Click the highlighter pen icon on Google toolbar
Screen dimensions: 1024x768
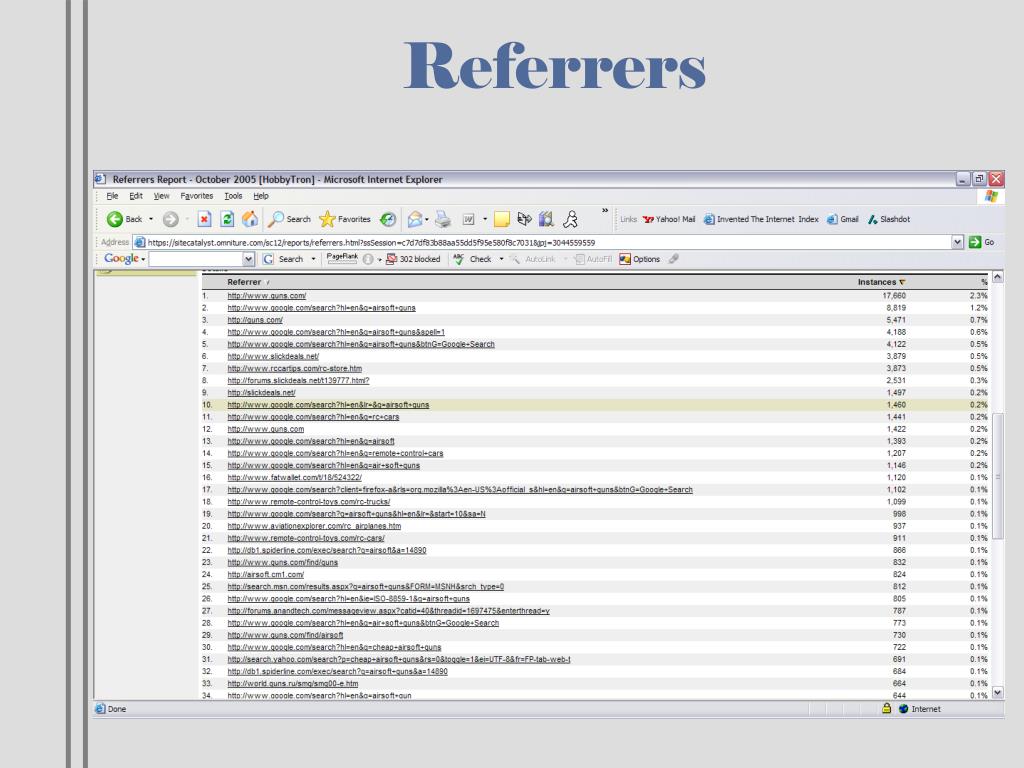pos(673,259)
